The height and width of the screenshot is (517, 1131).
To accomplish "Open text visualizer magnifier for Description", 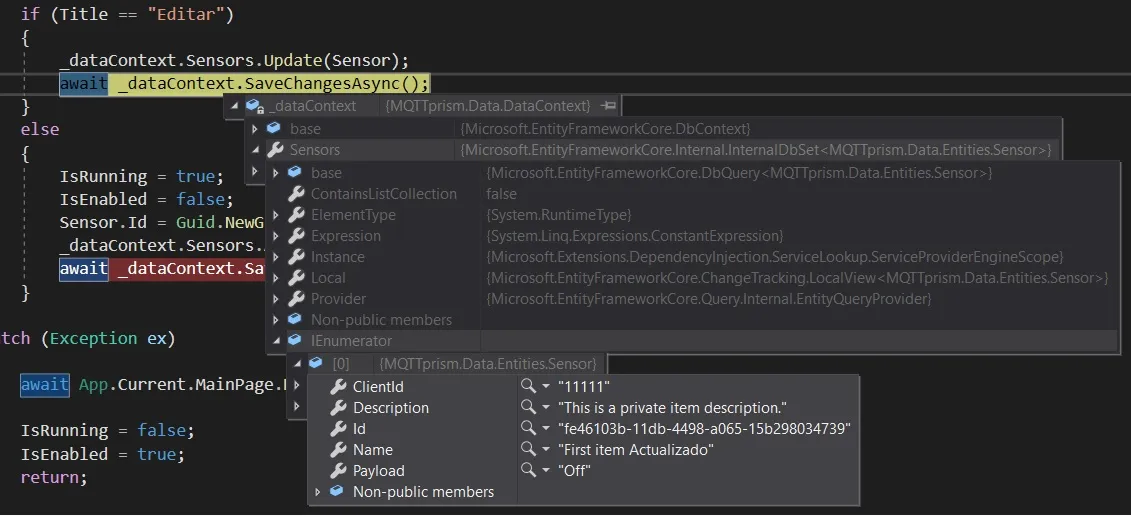I will [528, 407].
